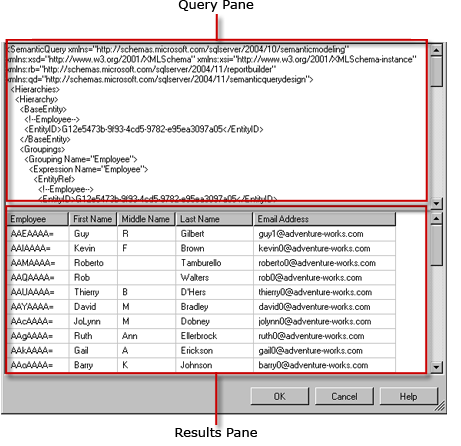The width and height of the screenshot is (461, 446).
Task: Click last name Dobney
Action: [x=195, y=321]
